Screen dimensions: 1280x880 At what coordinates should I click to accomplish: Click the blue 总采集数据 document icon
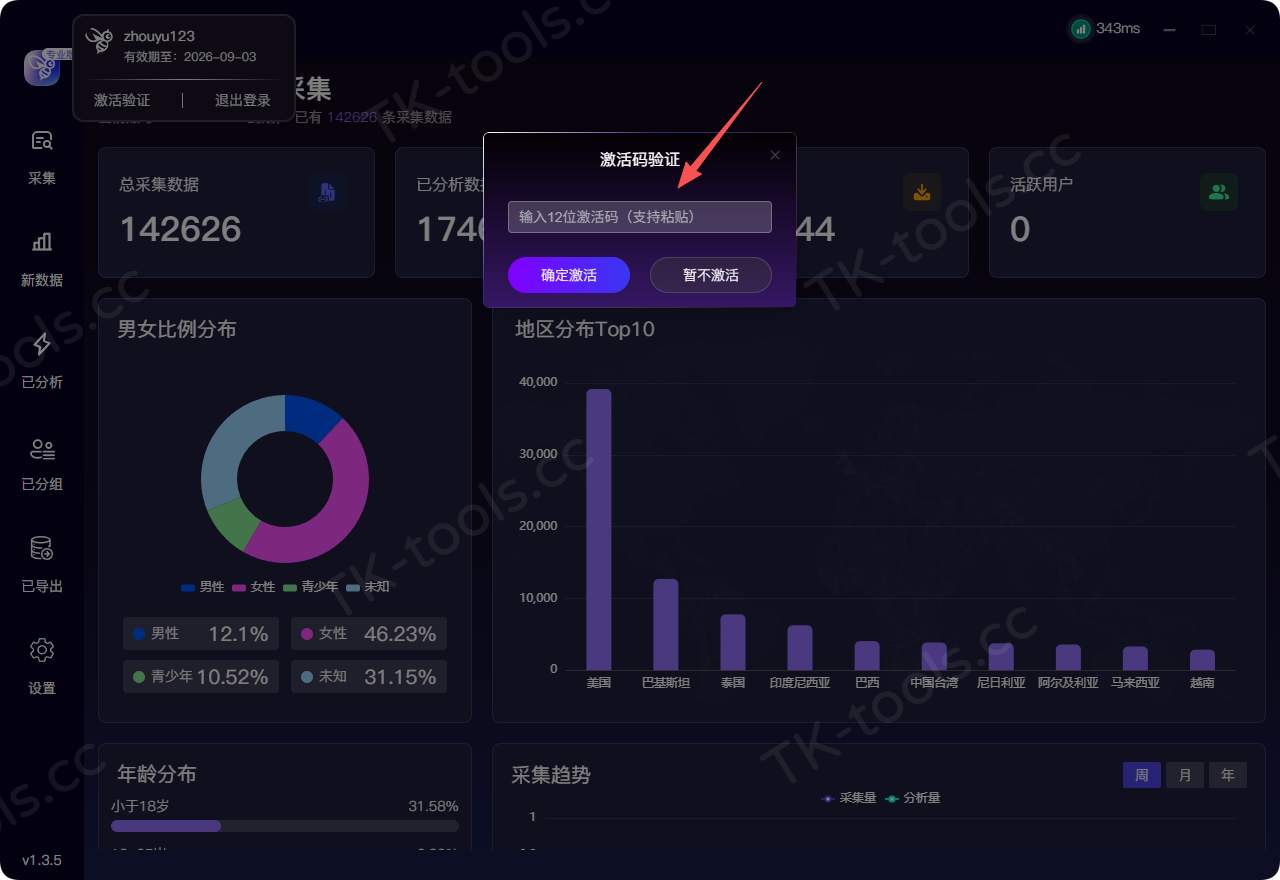click(x=327, y=193)
